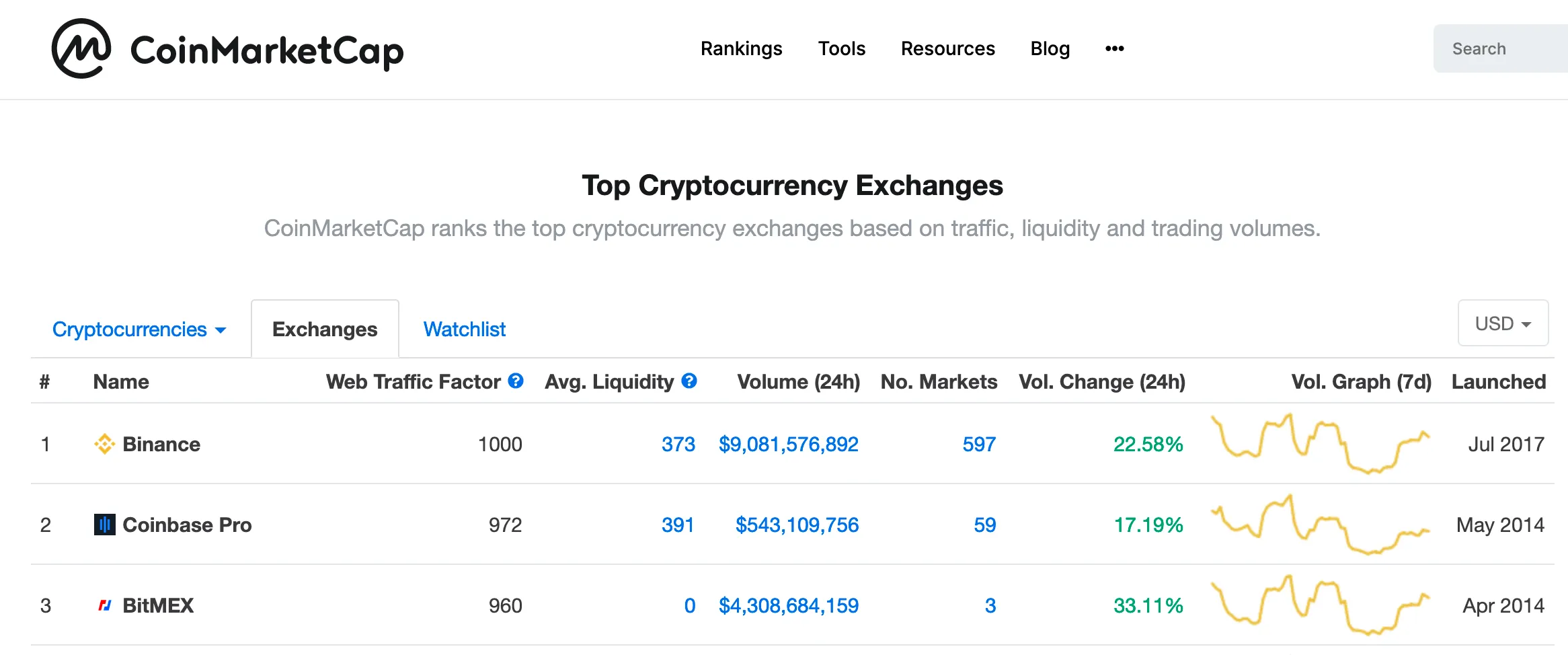Open the Avg. Liquidity help tooltip

[689, 381]
